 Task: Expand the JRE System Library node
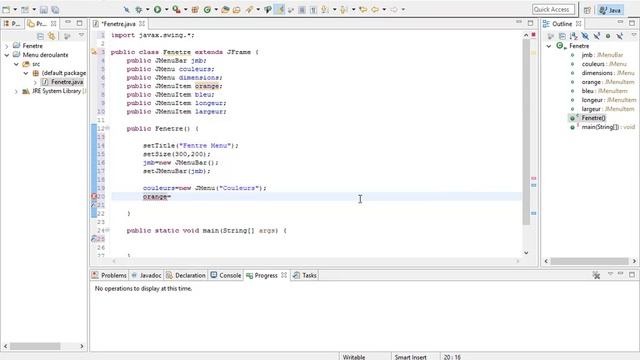click(x=16, y=91)
